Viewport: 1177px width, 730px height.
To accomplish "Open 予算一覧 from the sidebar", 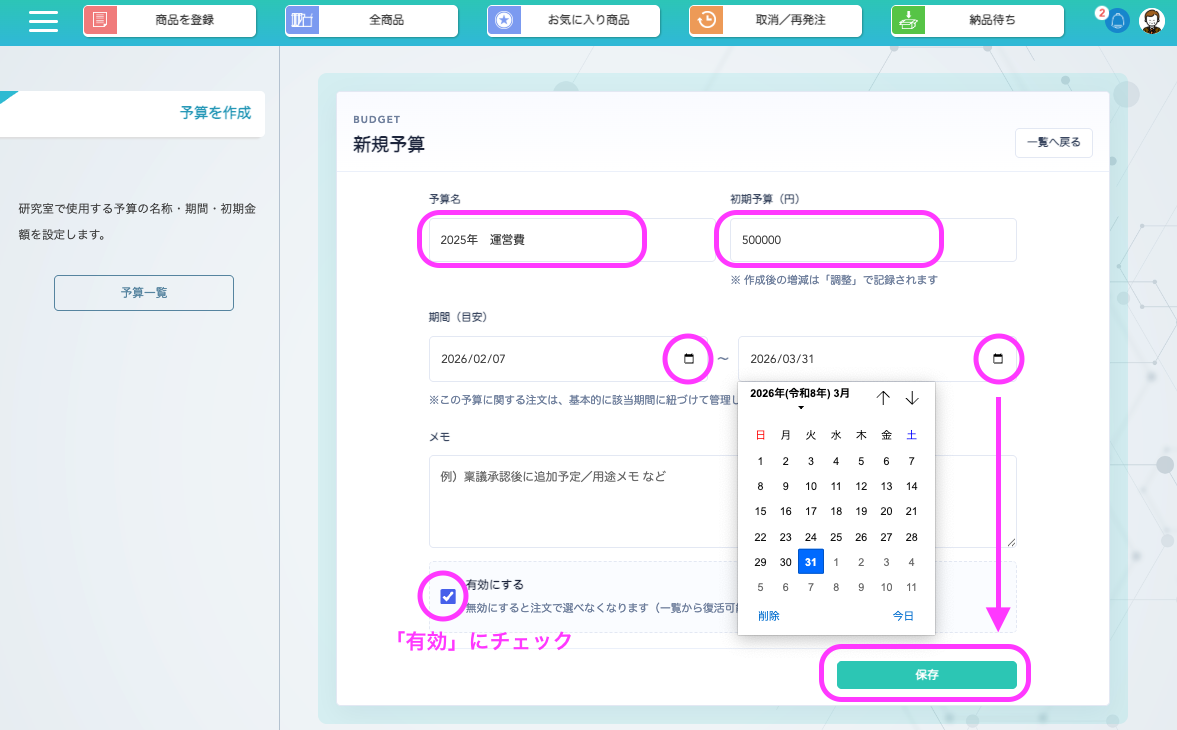I will click(x=144, y=293).
